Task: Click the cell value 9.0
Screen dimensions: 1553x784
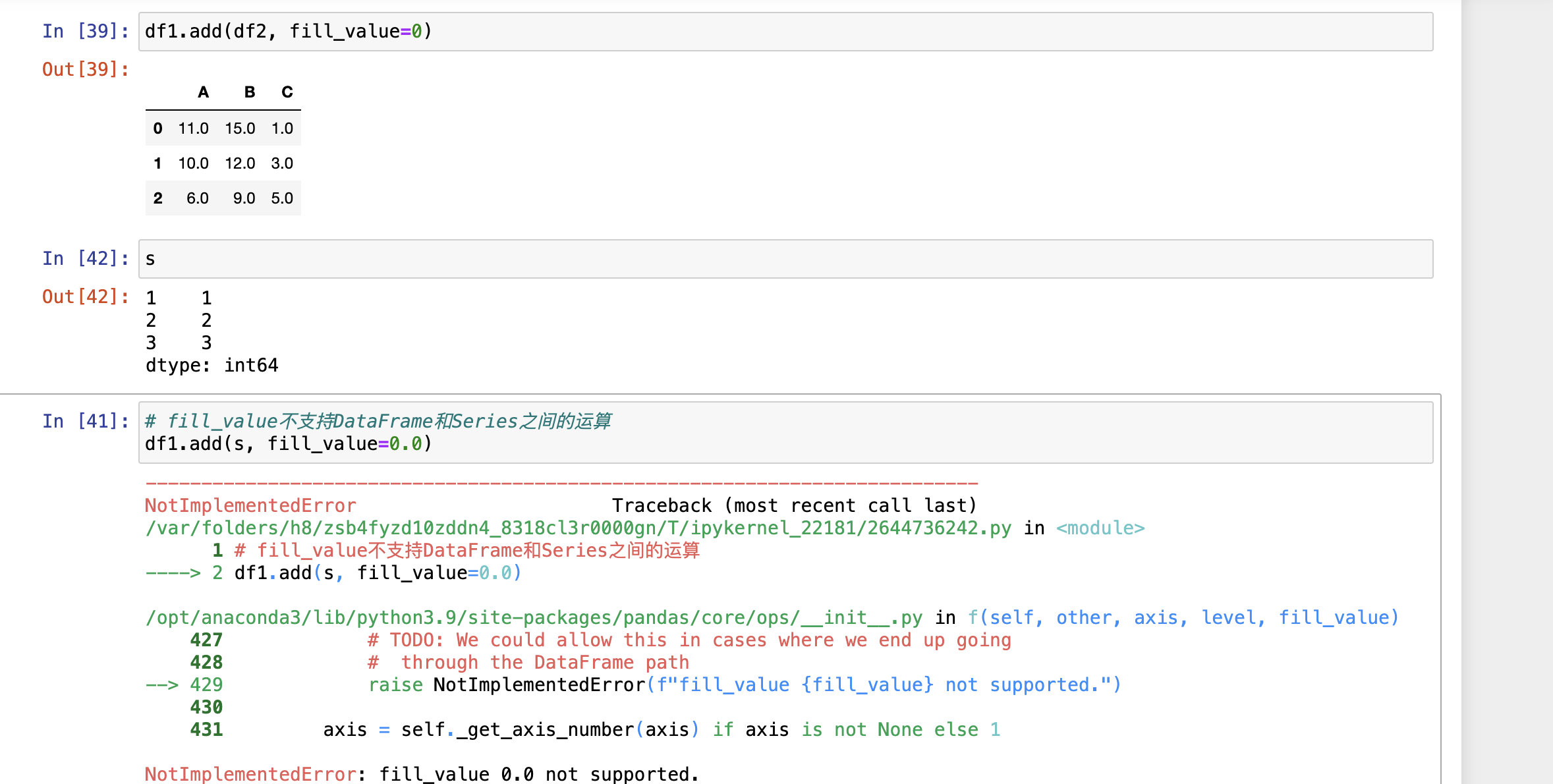Action: coord(244,198)
